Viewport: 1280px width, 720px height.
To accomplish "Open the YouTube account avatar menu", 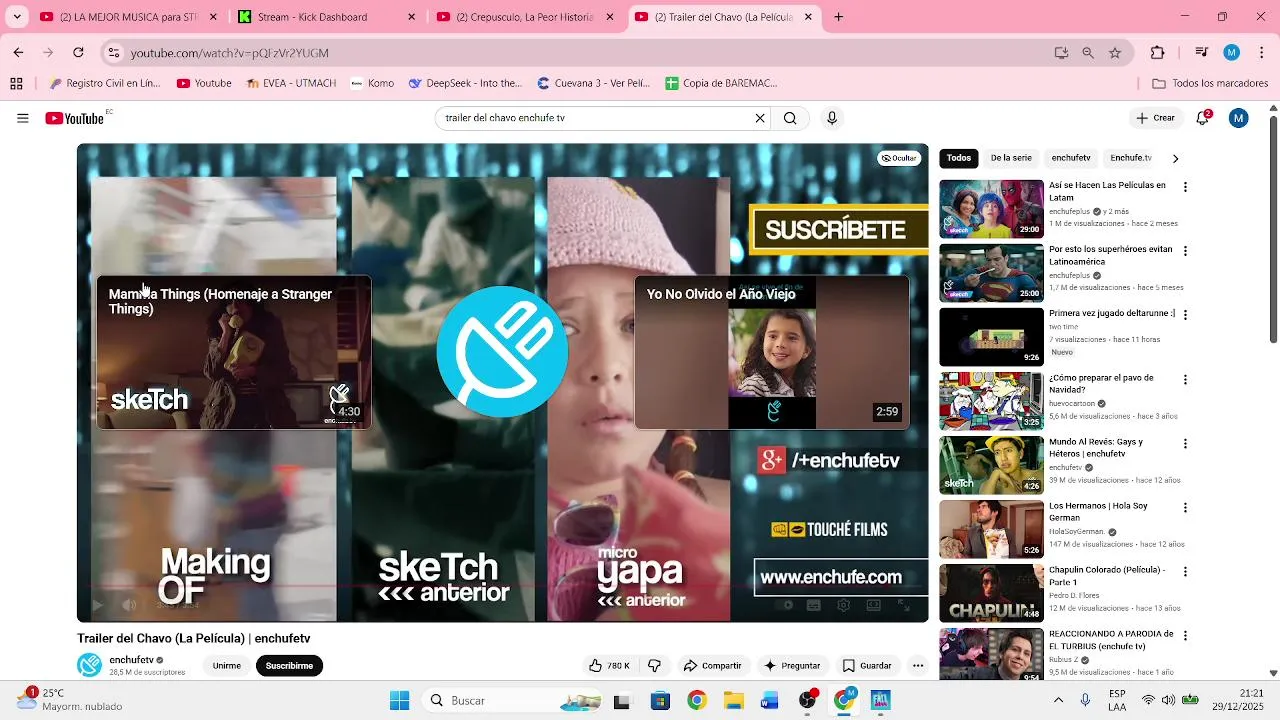I will [x=1239, y=118].
